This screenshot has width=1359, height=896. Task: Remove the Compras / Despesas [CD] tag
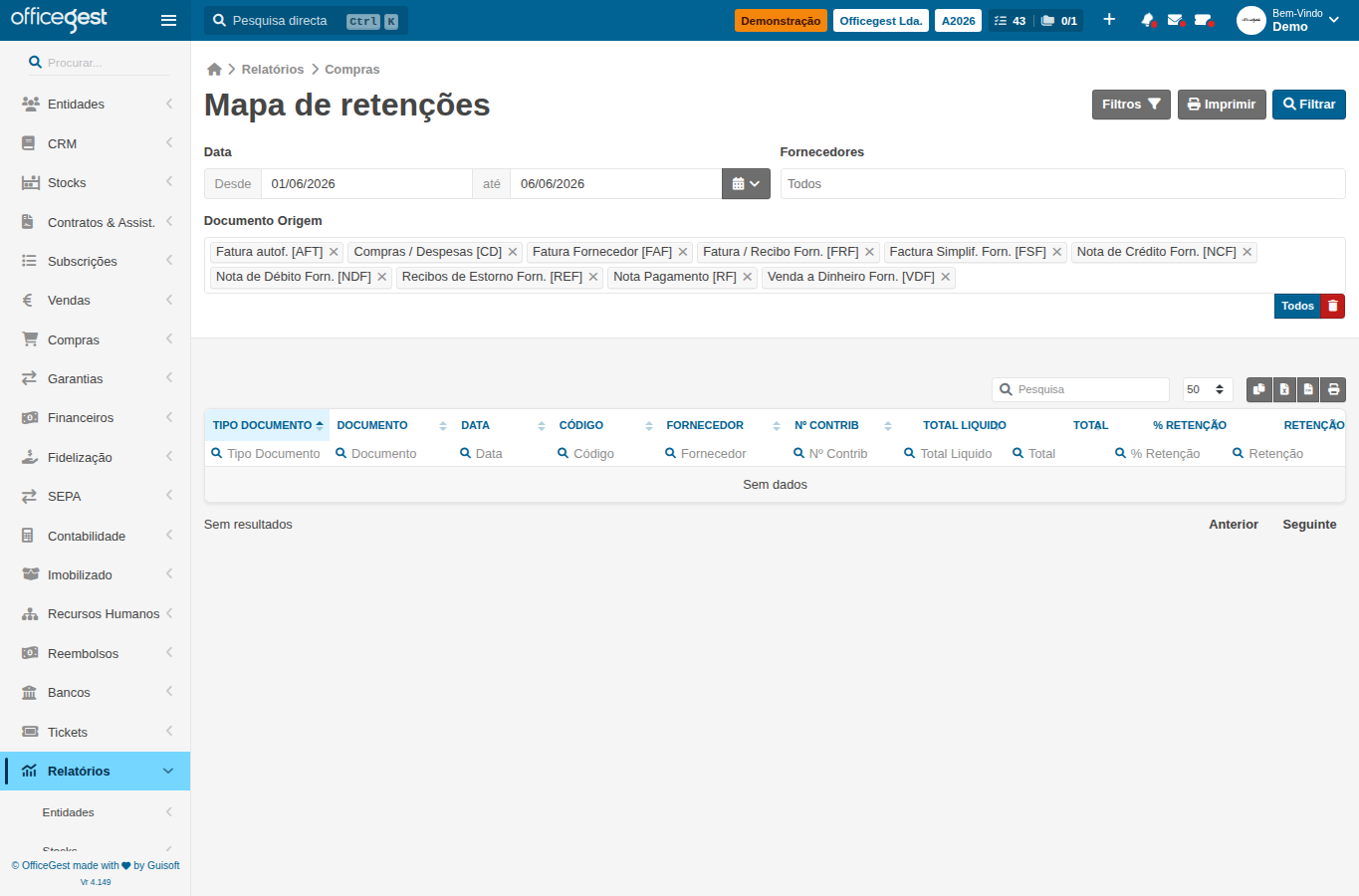(x=513, y=252)
